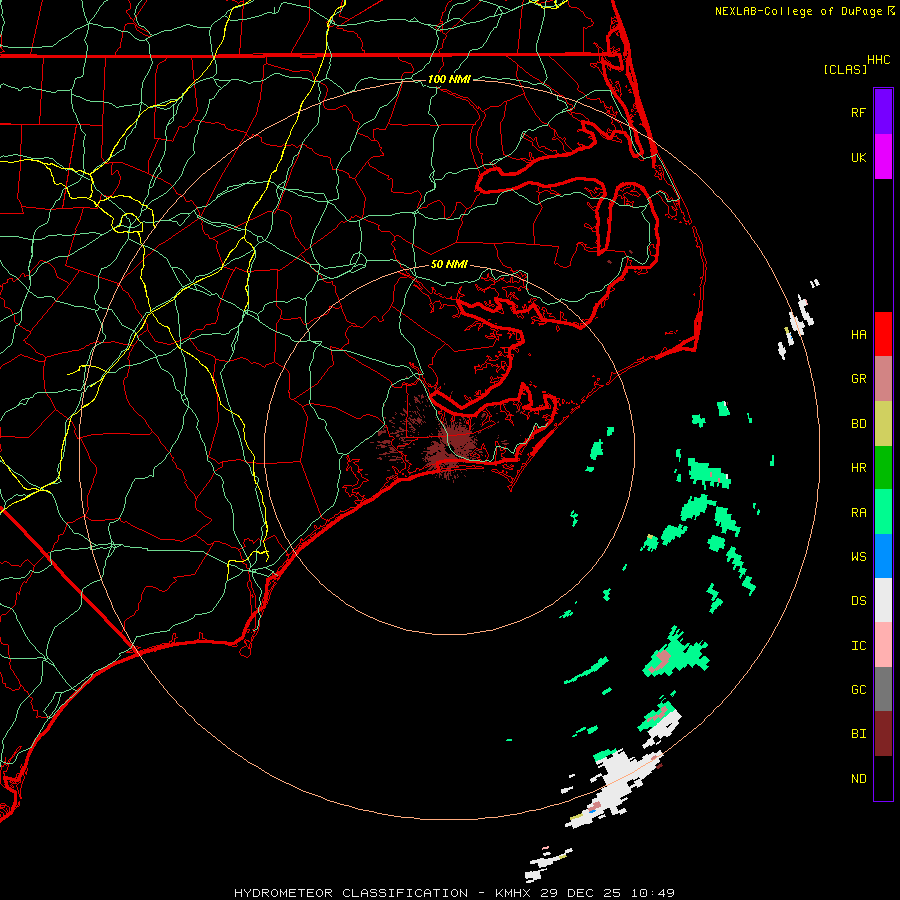This screenshot has height=900, width=900.
Task: Click the brown BI legend color swatch
Action: tap(883, 734)
